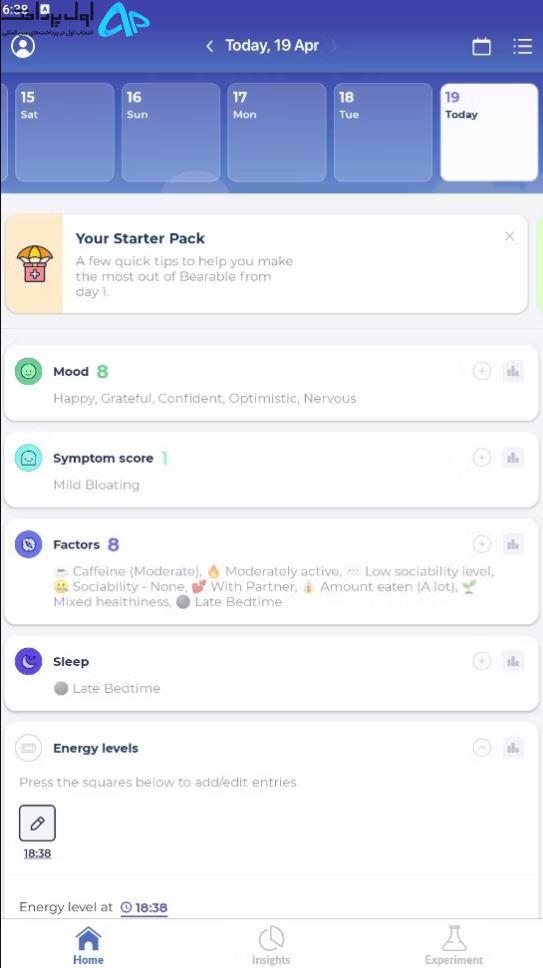
Task: Open the calendar view icon
Action: point(481,46)
